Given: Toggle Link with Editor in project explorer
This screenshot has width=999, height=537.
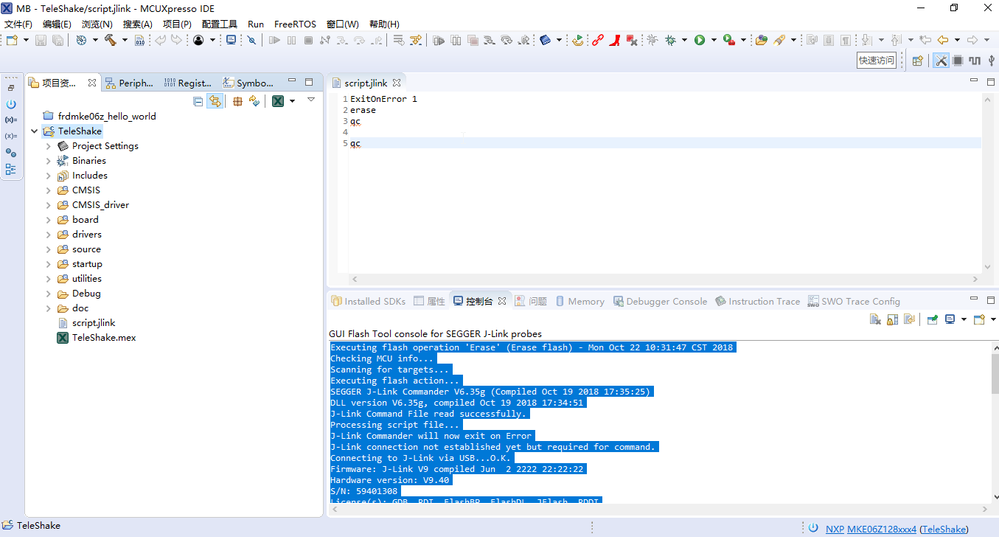Looking at the screenshot, I should (215, 101).
